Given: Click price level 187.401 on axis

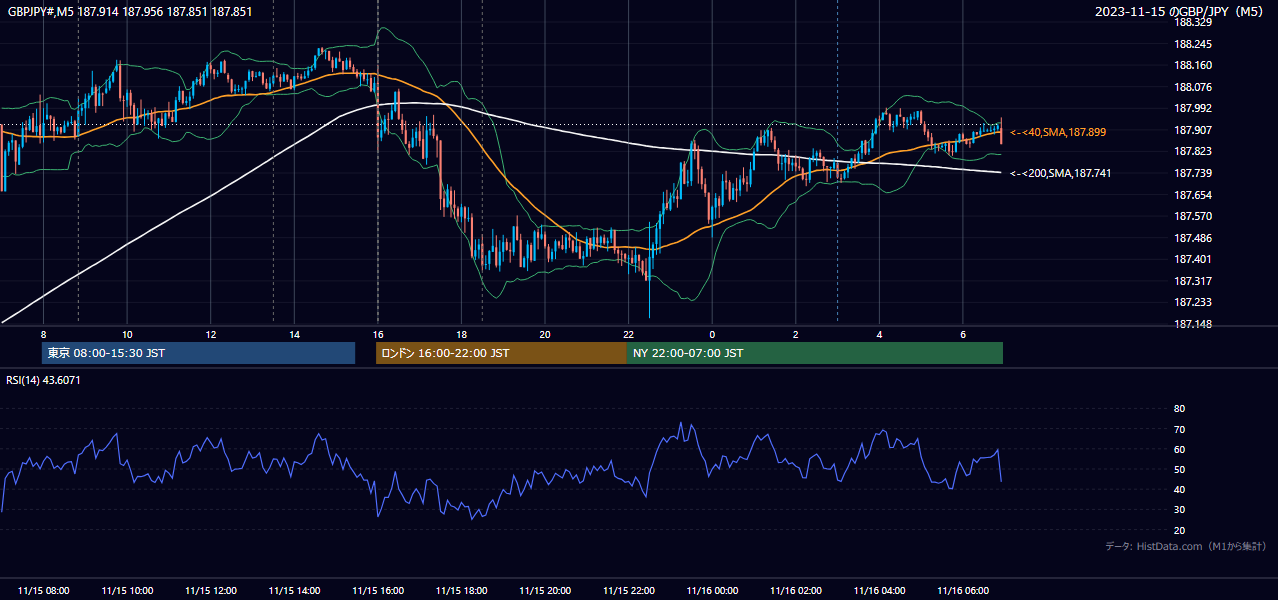Looking at the screenshot, I should coord(1193,259).
